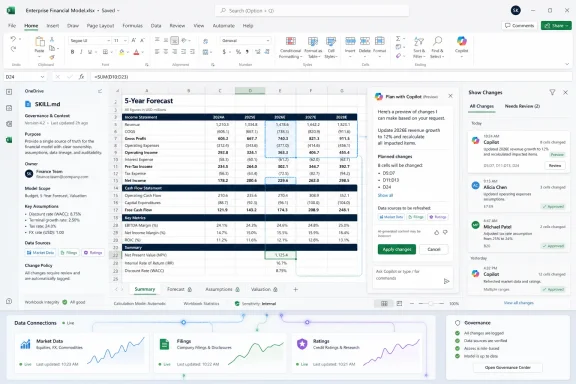Switch to Page Layout view icon
This screenshot has width=576, height=384.
(x=399, y=304)
